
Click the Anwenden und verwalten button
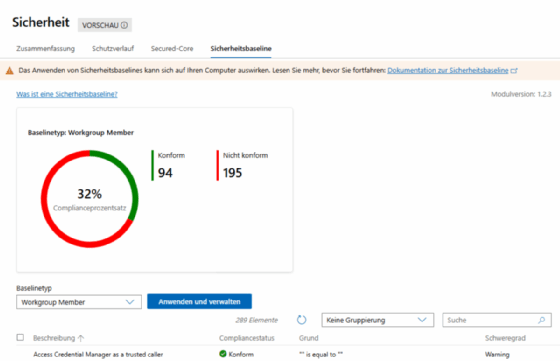click(x=199, y=302)
